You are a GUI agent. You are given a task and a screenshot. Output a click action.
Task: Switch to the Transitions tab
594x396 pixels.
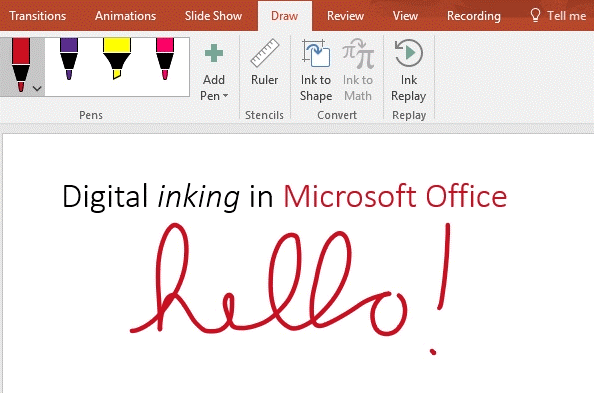[38, 16]
